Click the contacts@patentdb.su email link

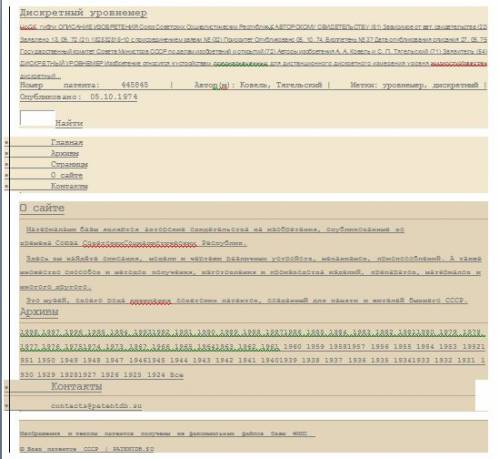coord(96,406)
